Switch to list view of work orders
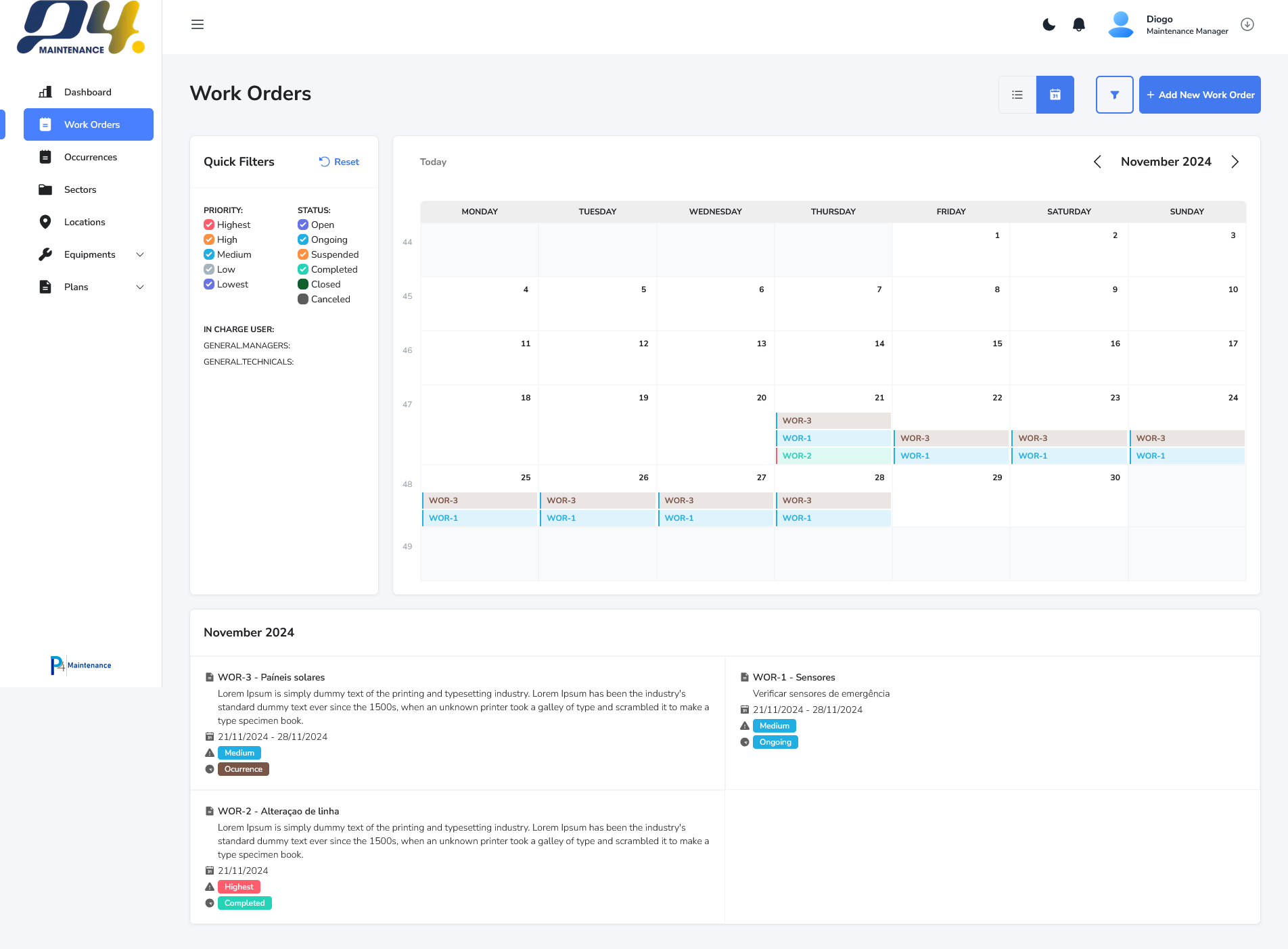The width and height of the screenshot is (1288, 949). [x=1017, y=95]
